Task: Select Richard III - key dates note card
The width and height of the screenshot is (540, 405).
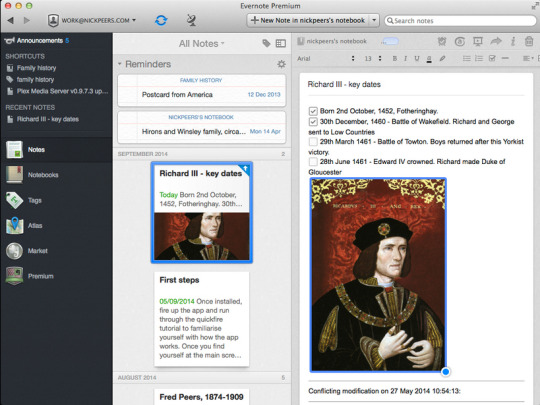Action: 201,212
